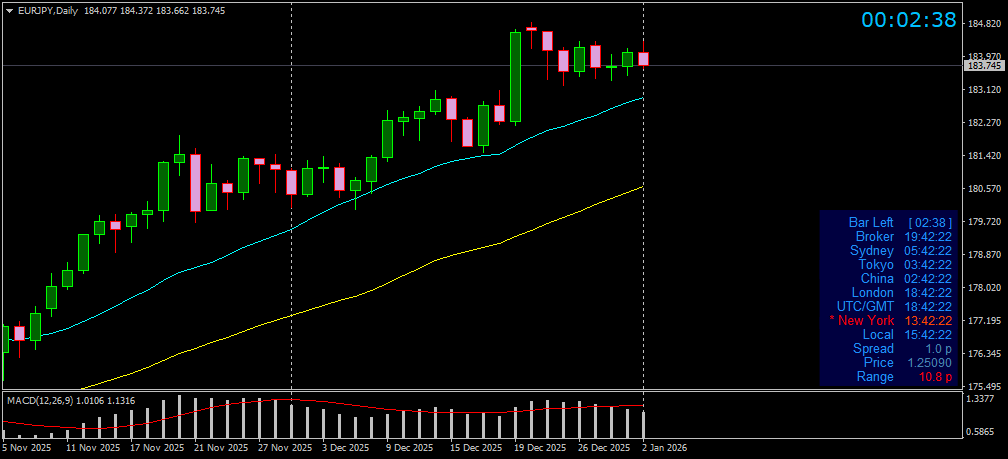
Task: Select the 183.120 price scale label
Action: (x=985, y=90)
